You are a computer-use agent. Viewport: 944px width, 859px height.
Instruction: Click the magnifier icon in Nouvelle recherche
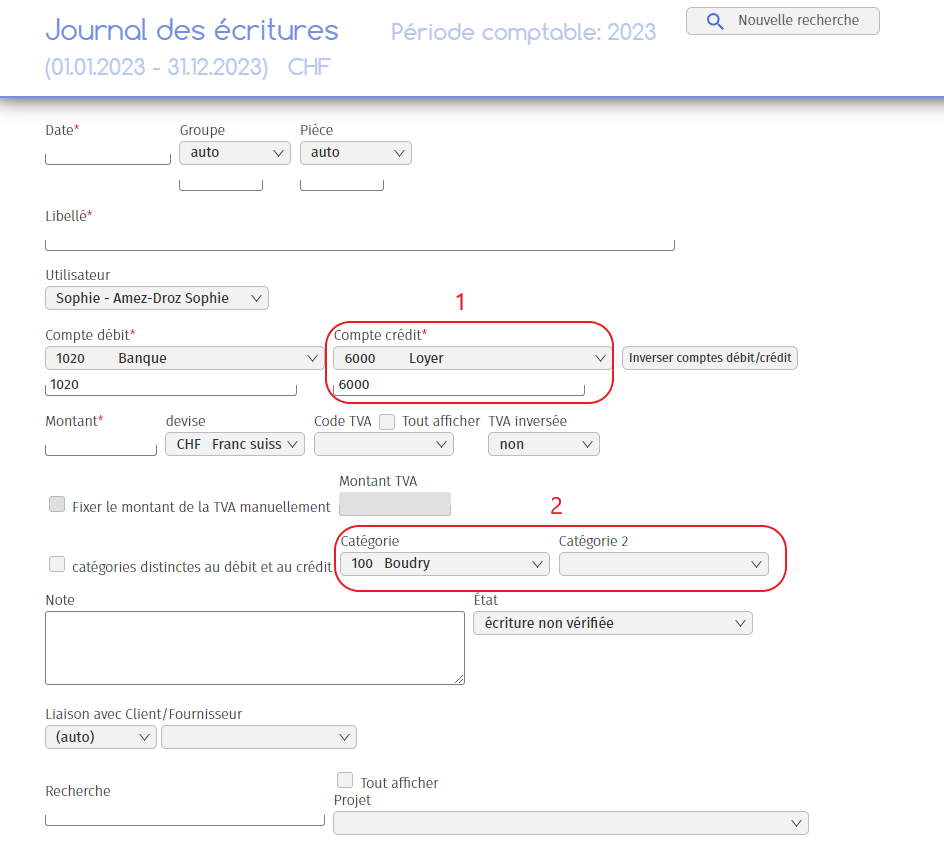pos(714,21)
